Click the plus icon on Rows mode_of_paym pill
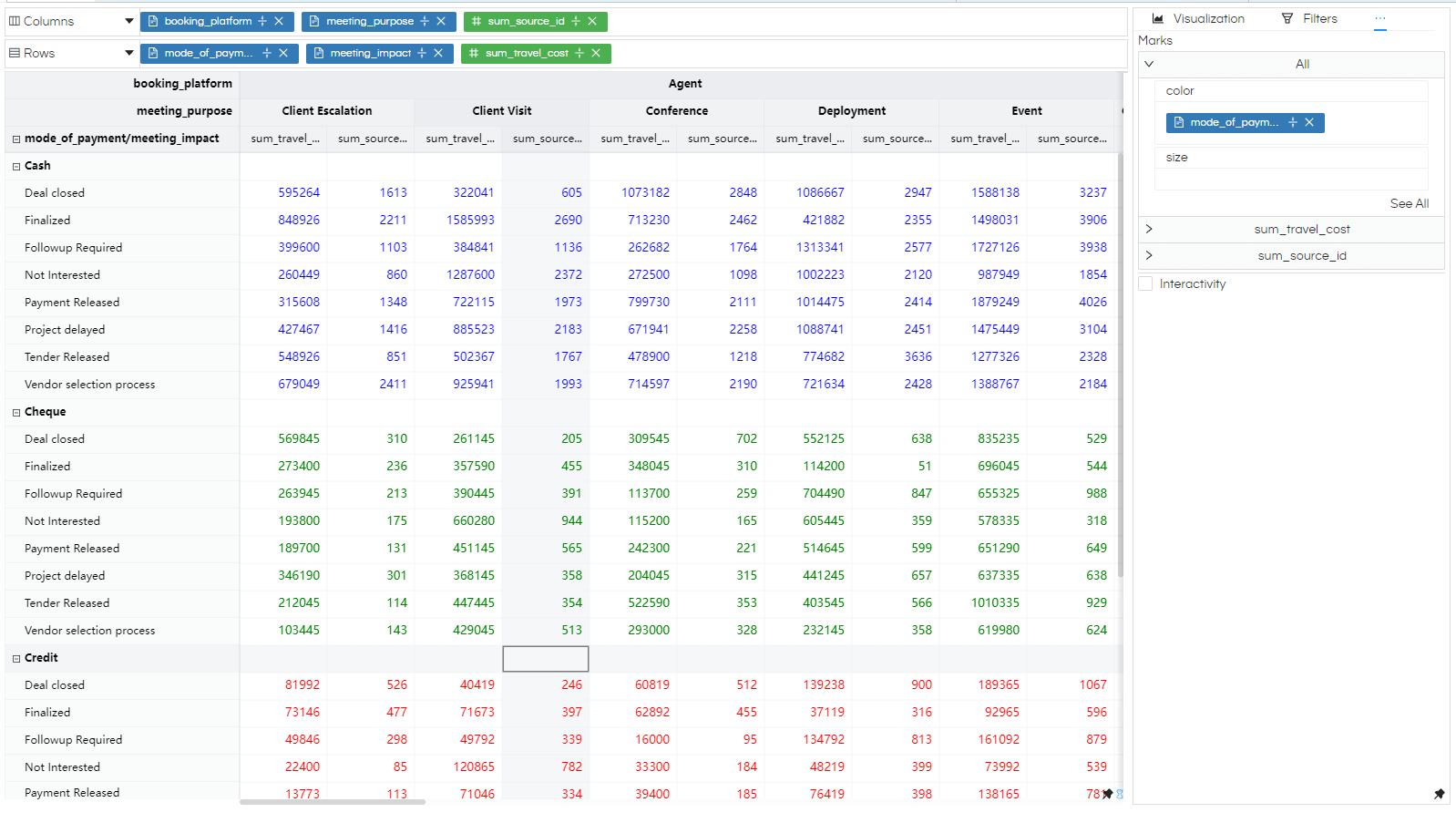This screenshot has width=1456, height=823. (x=267, y=53)
